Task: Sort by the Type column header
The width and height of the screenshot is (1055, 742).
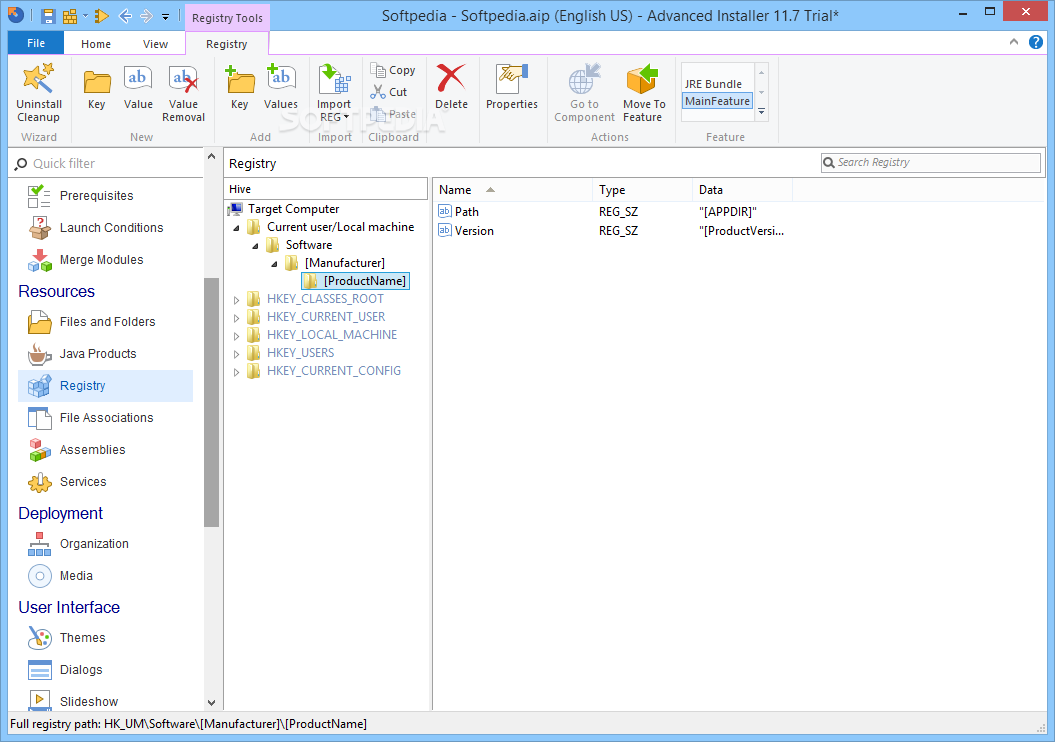Action: (643, 190)
